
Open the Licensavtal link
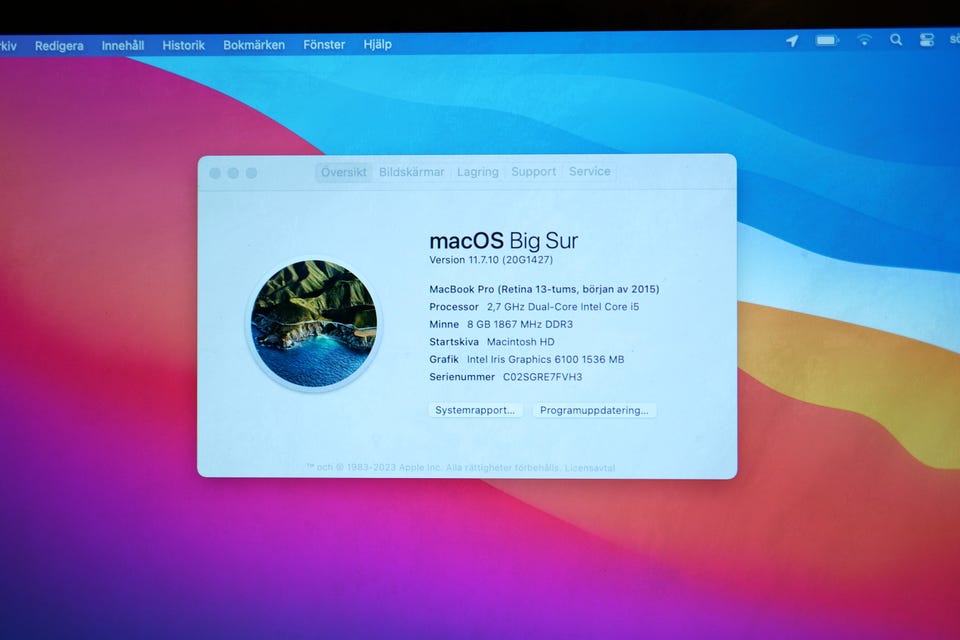590,468
